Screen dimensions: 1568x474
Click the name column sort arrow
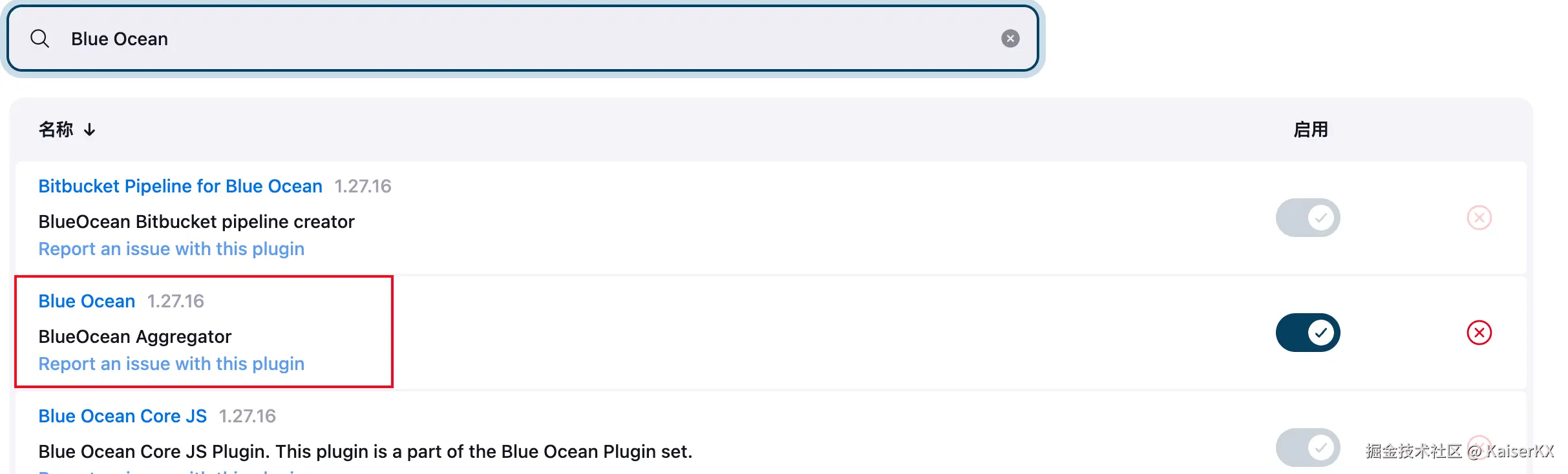pos(90,130)
